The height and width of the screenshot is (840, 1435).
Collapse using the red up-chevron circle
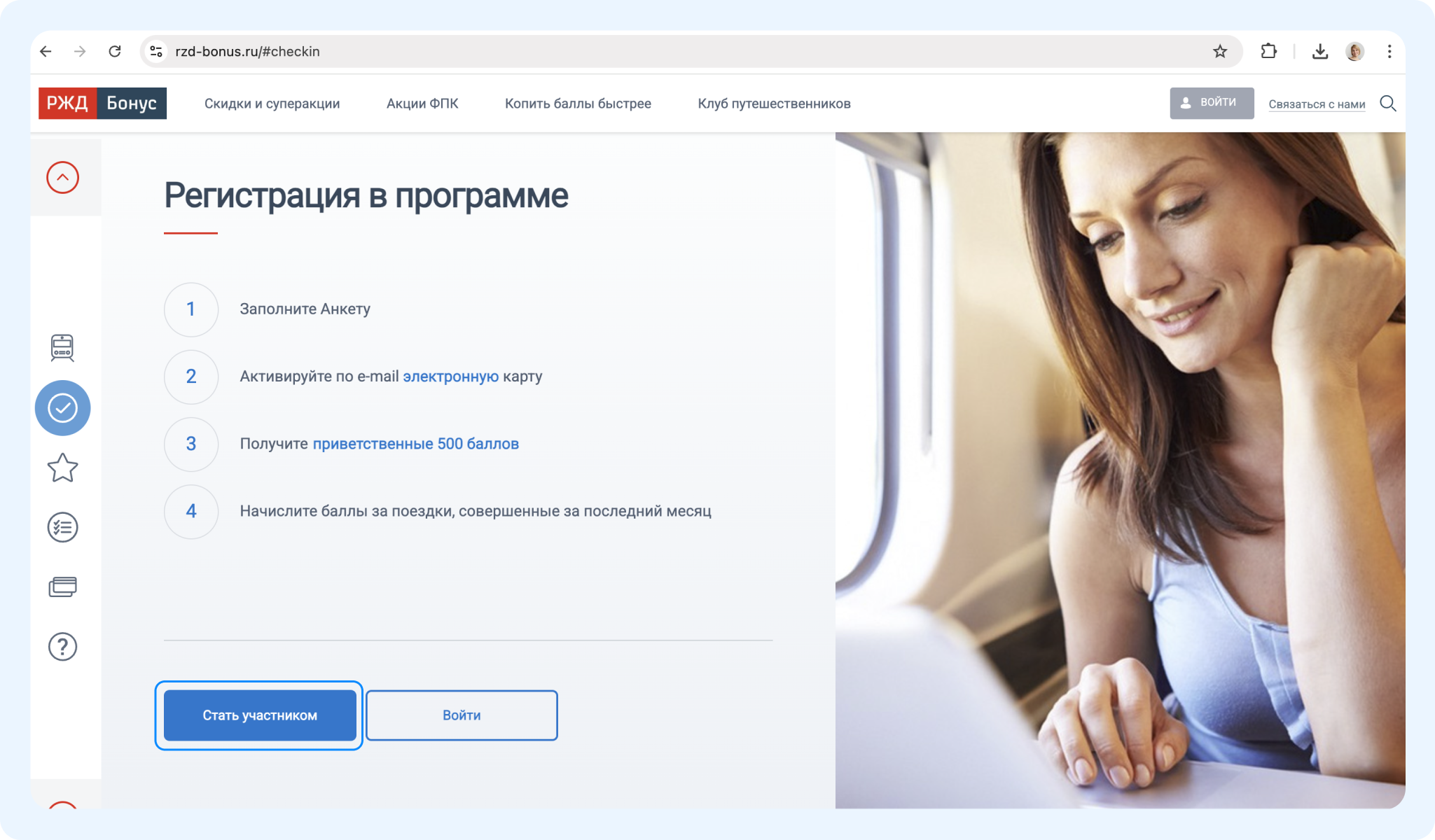[62, 178]
